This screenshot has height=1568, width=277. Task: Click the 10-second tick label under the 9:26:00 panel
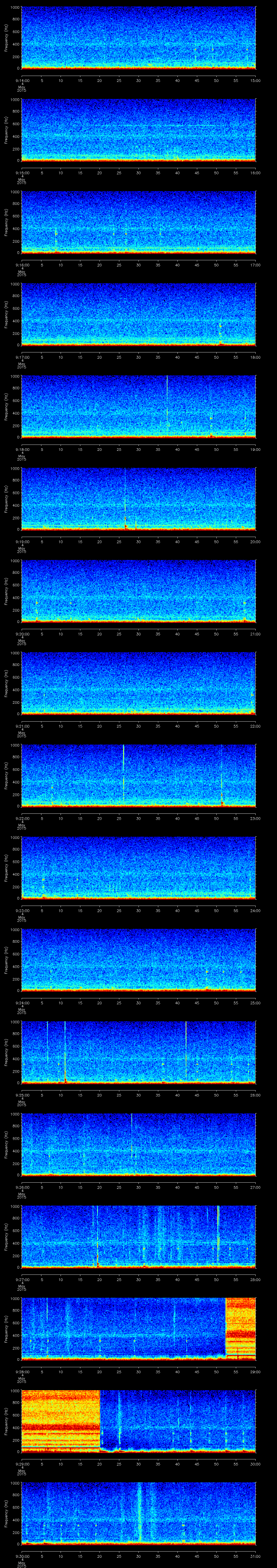[60, 1187]
